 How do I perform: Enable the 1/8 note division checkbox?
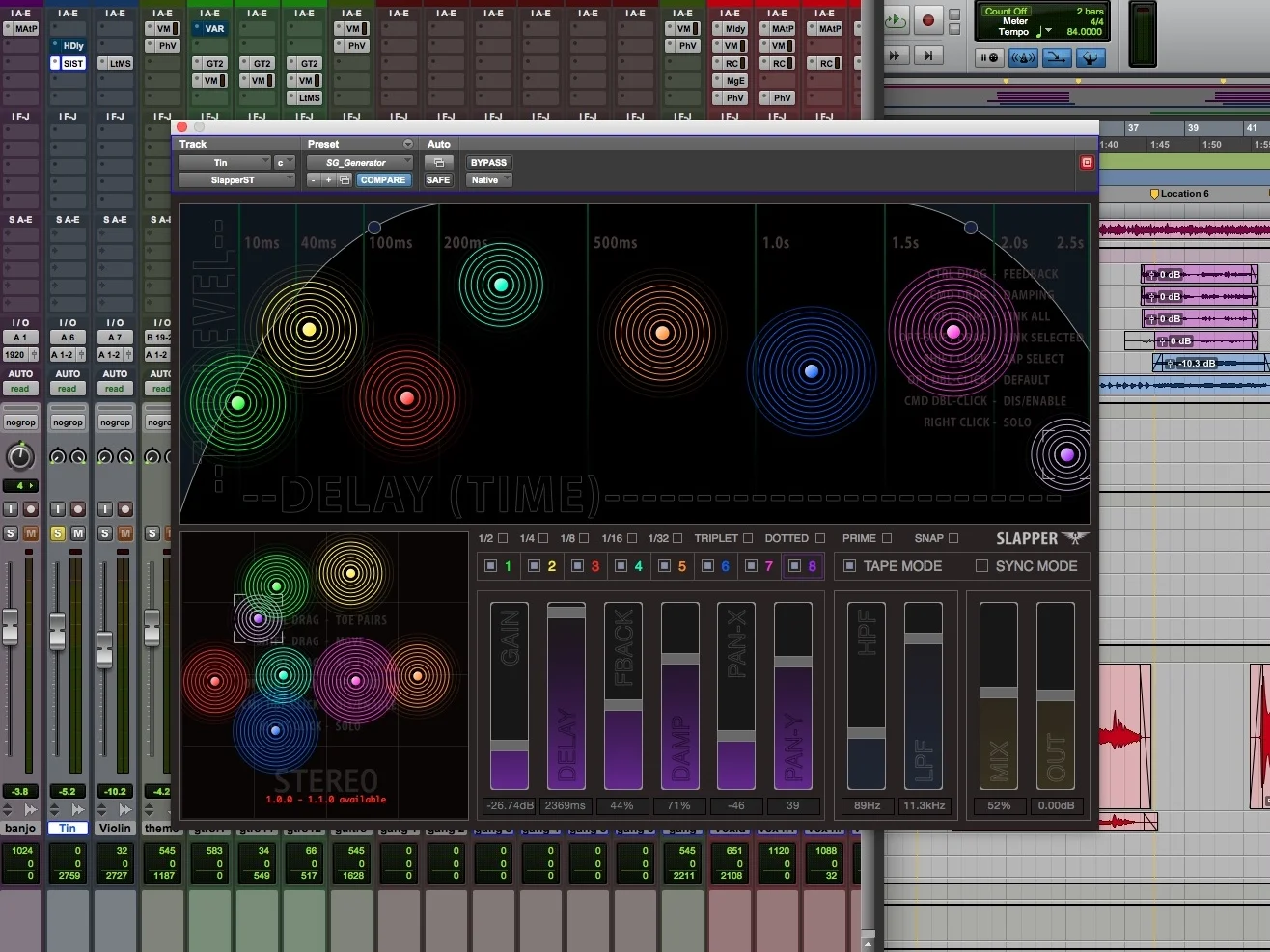point(584,538)
